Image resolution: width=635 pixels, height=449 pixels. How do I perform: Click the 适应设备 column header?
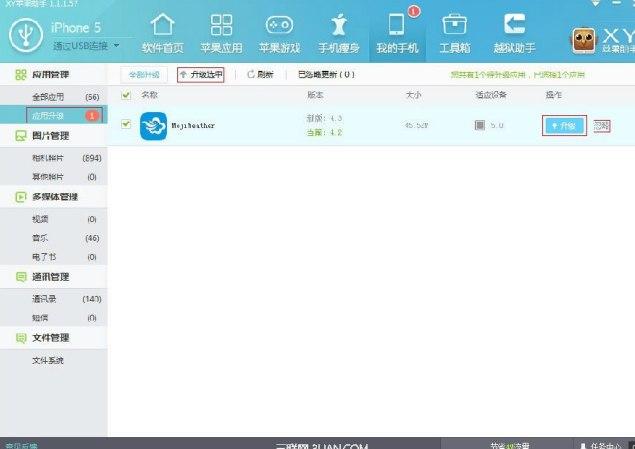pos(491,95)
